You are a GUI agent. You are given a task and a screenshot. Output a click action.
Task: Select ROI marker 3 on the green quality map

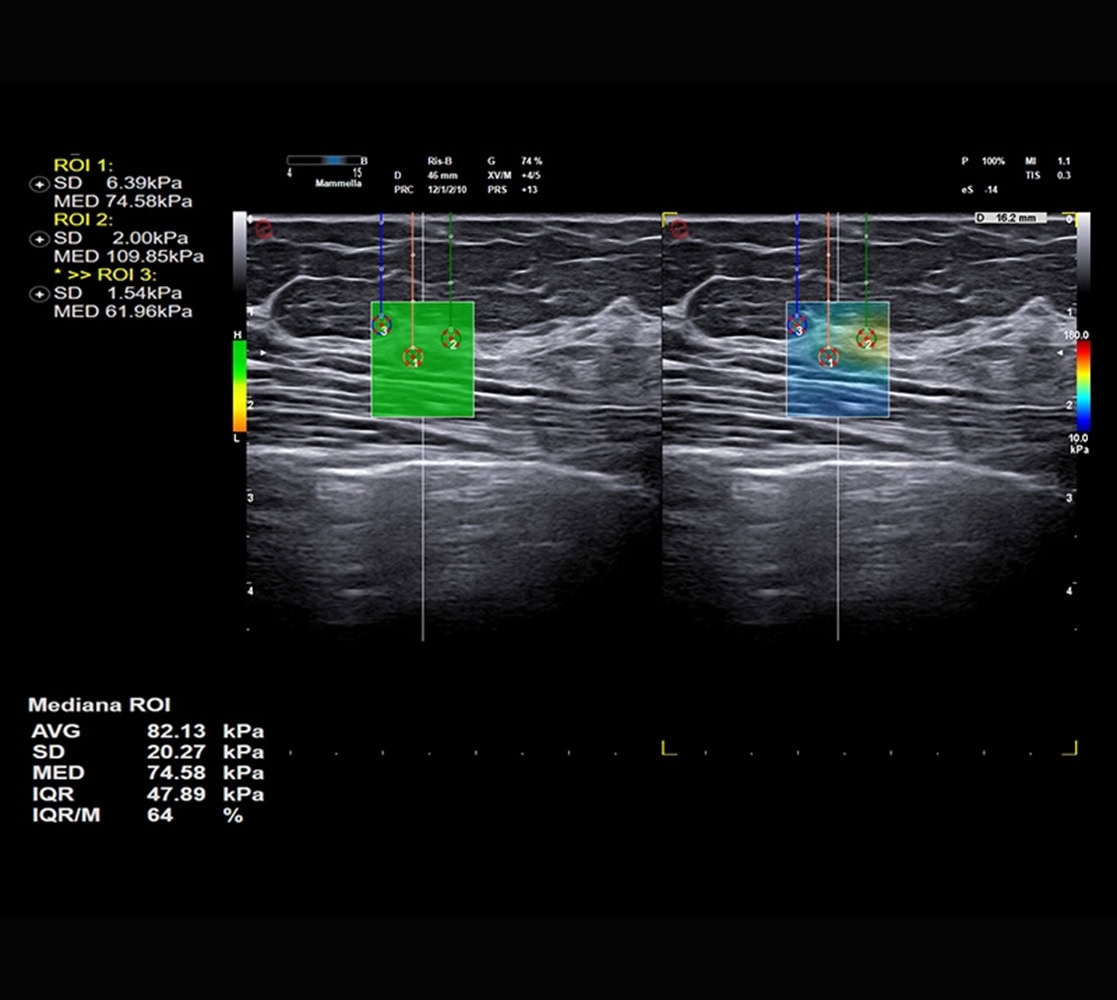click(382, 325)
